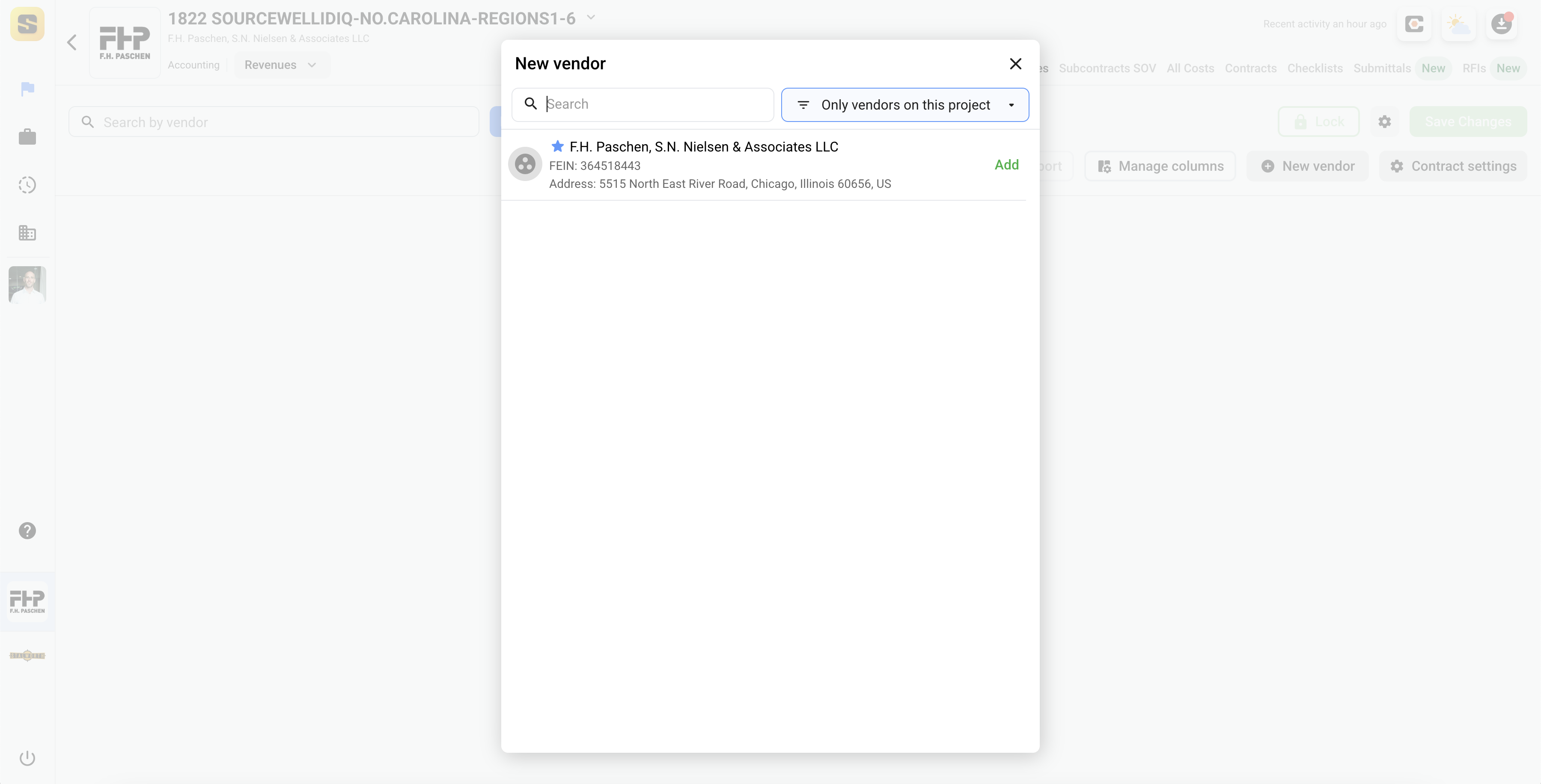Close the New vendor dialog
Viewport: 1541px width, 784px height.
[1015, 64]
